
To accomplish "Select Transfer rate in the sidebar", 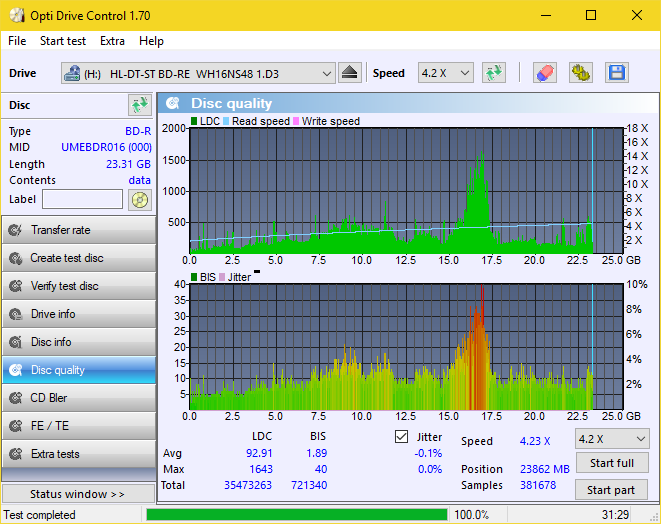I will pos(78,230).
